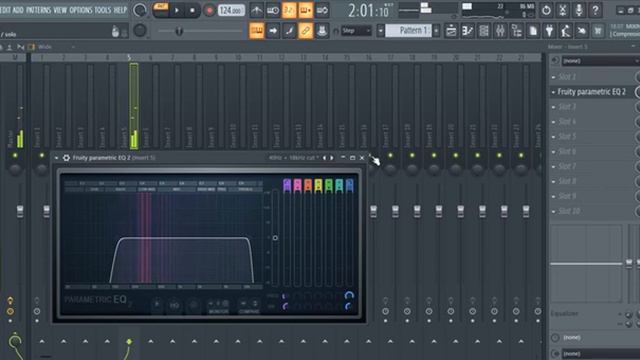The width and height of the screenshot is (640, 360).
Task: Open the plugin picker plug icon
Action: 549,31
